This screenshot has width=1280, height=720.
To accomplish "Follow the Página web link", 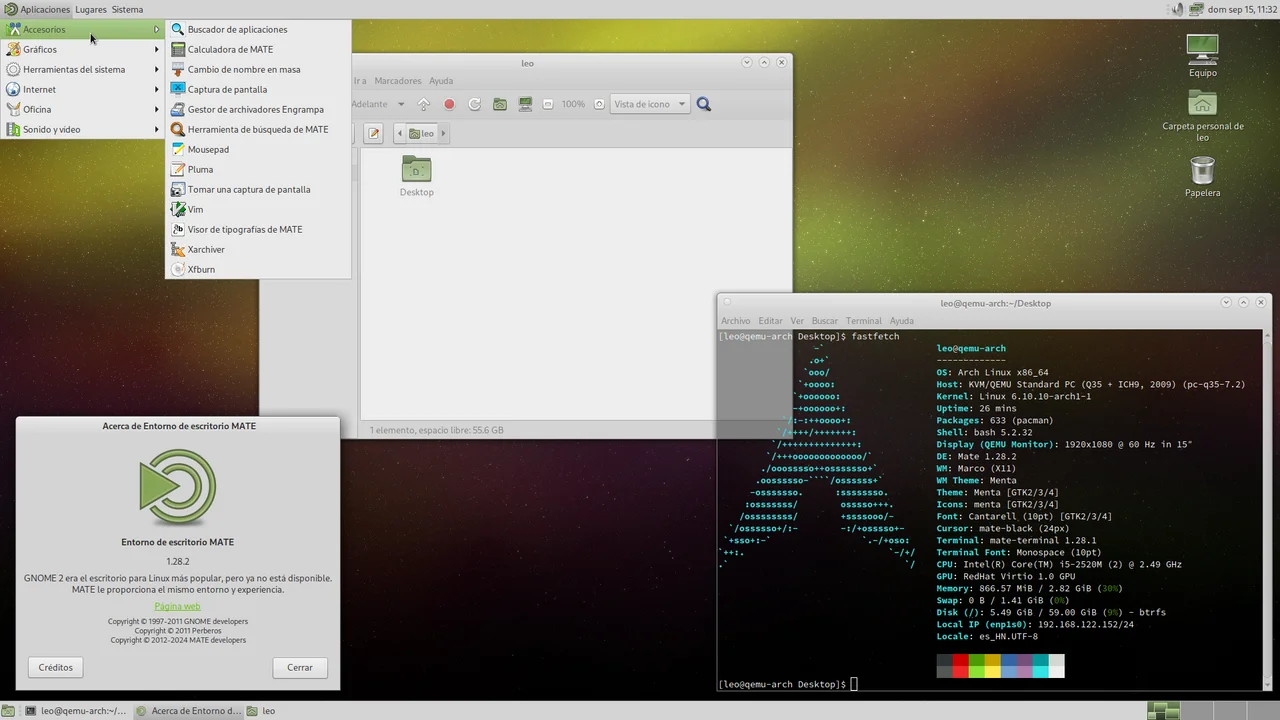I will coord(177,606).
